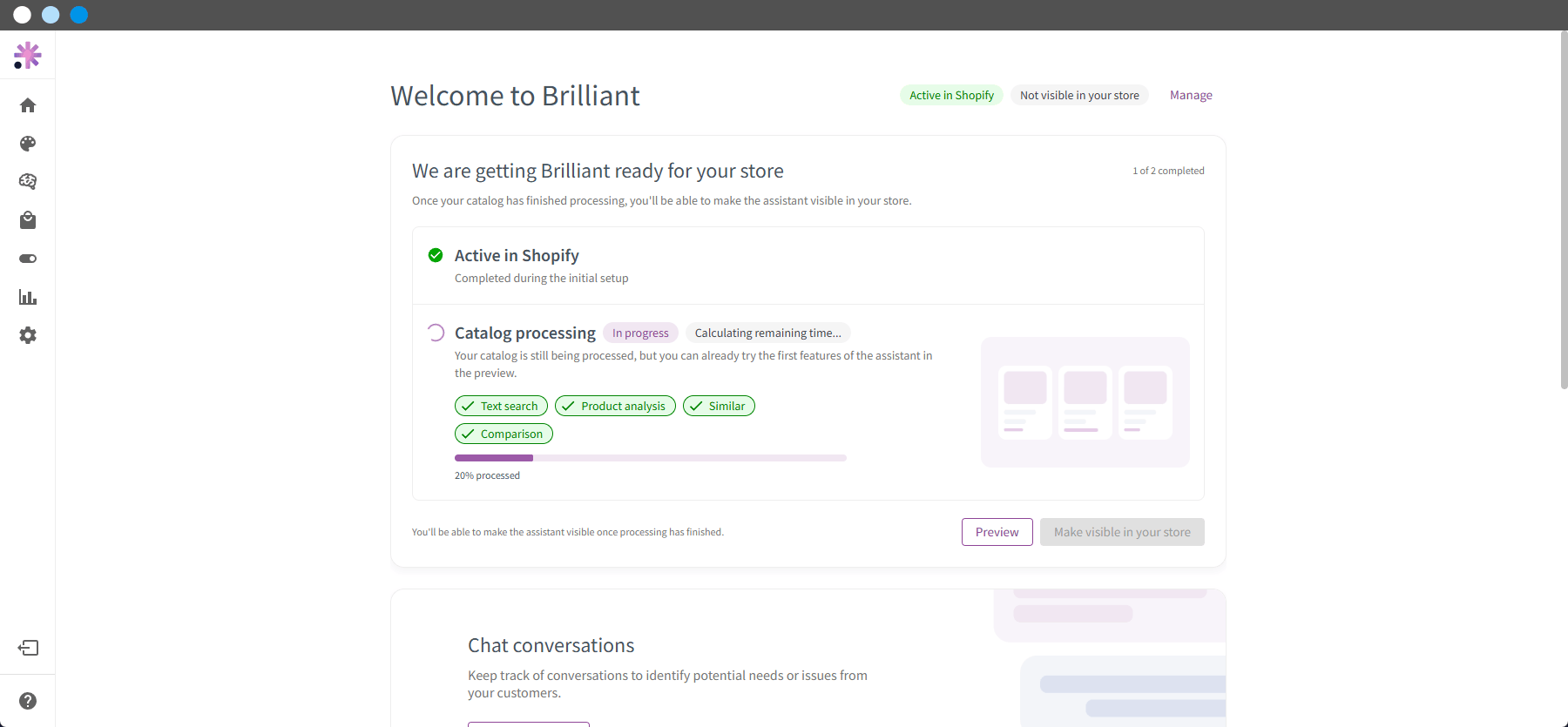The width and height of the screenshot is (1568, 727).
Task: Open the bar chart analytics icon
Action: pyautogui.click(x=28, y=297)
